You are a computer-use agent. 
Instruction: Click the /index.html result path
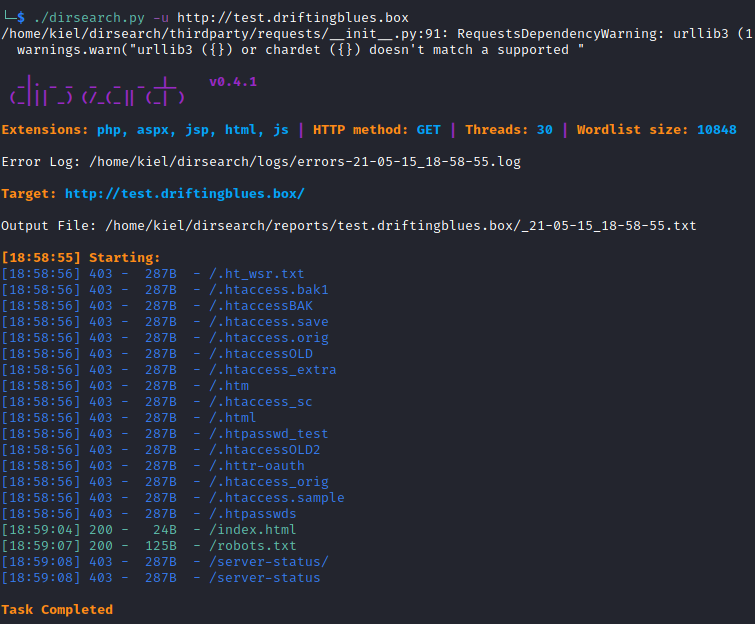252,530
